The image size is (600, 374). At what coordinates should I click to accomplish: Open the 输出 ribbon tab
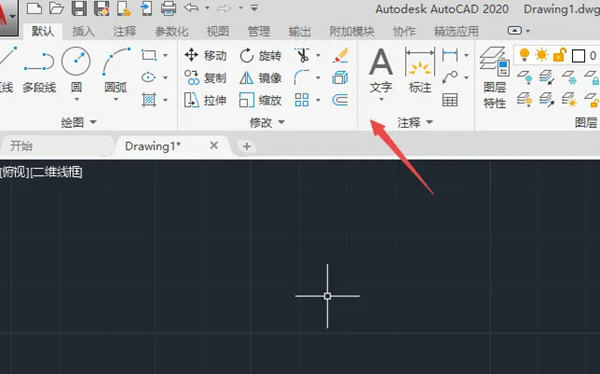click(300, 31)
